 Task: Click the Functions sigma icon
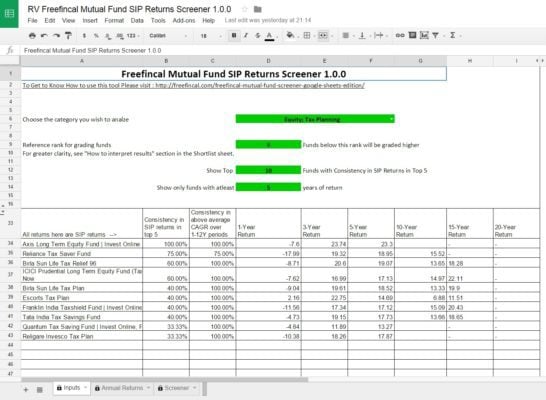pos(452,35)
